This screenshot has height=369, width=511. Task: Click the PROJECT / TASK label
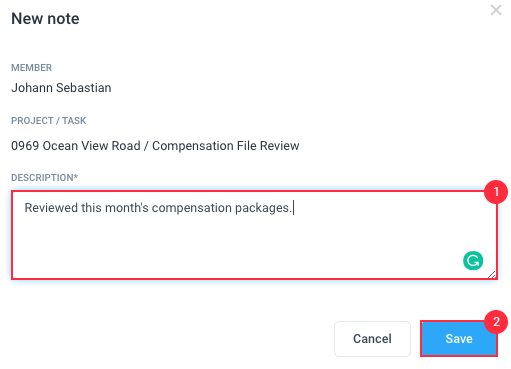pos(49,121)
